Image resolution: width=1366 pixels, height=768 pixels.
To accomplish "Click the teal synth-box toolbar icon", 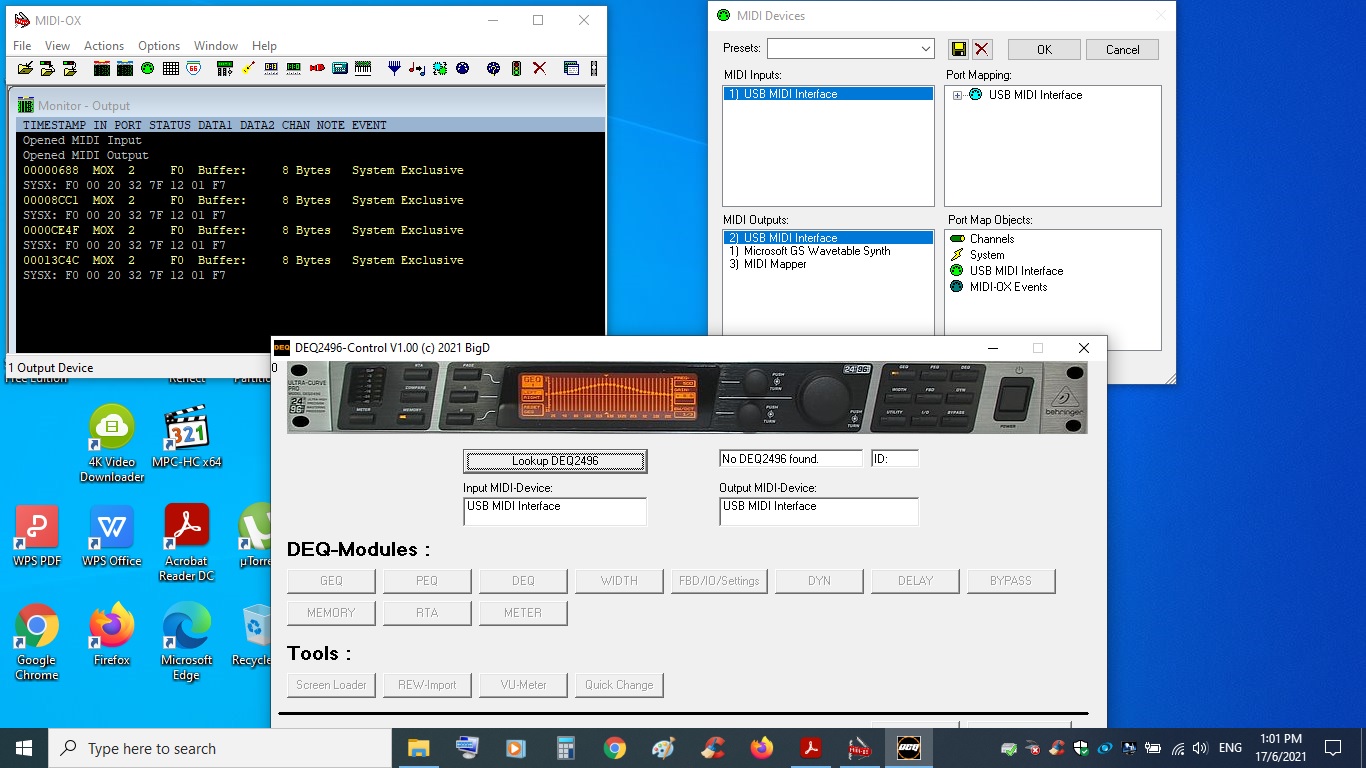I will (x=340, y=69).
